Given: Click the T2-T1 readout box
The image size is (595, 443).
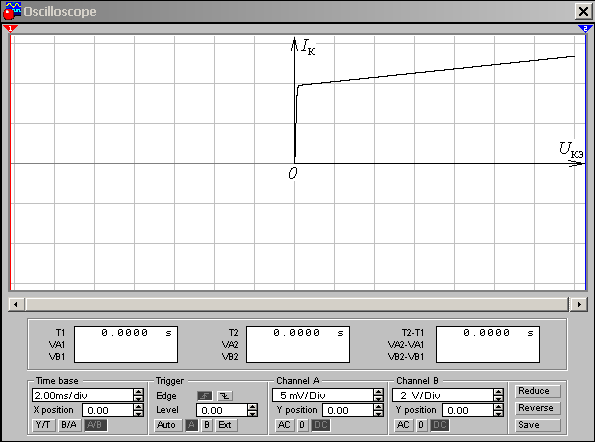Looking at the screenshot, I should 488,344.
